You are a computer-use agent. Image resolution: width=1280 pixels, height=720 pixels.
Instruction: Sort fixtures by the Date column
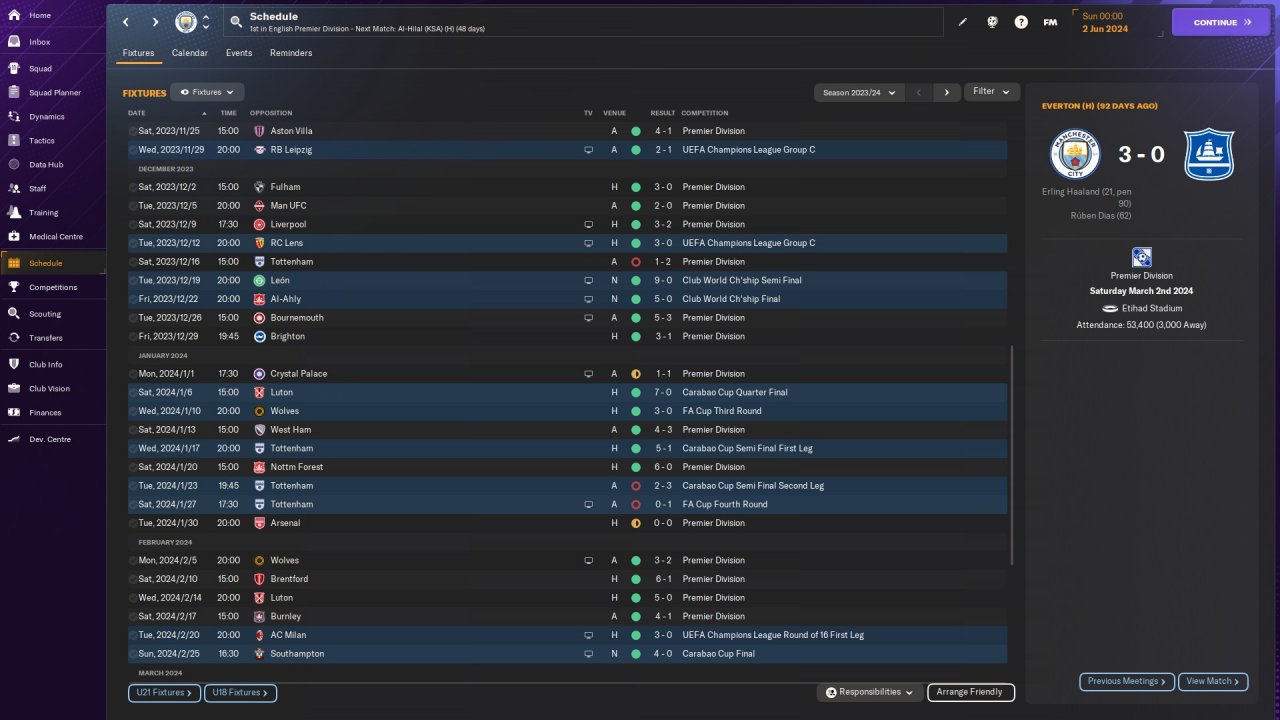click(137, 113)
